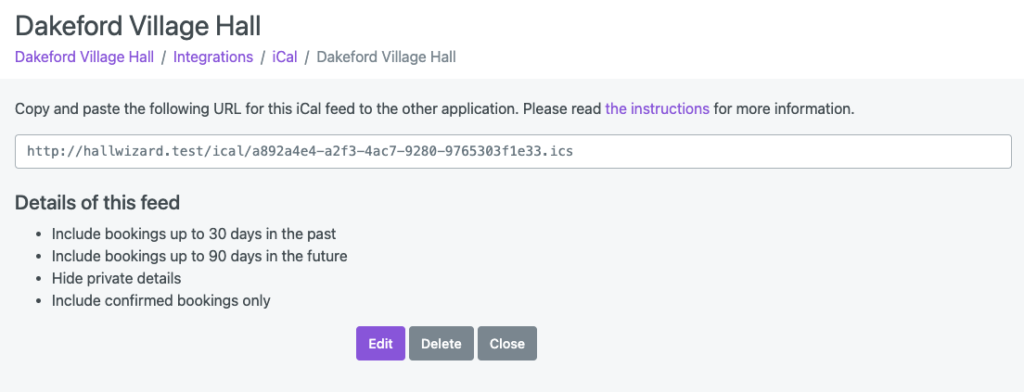Click the grey current-page breadcrumb text

point(386,57)
